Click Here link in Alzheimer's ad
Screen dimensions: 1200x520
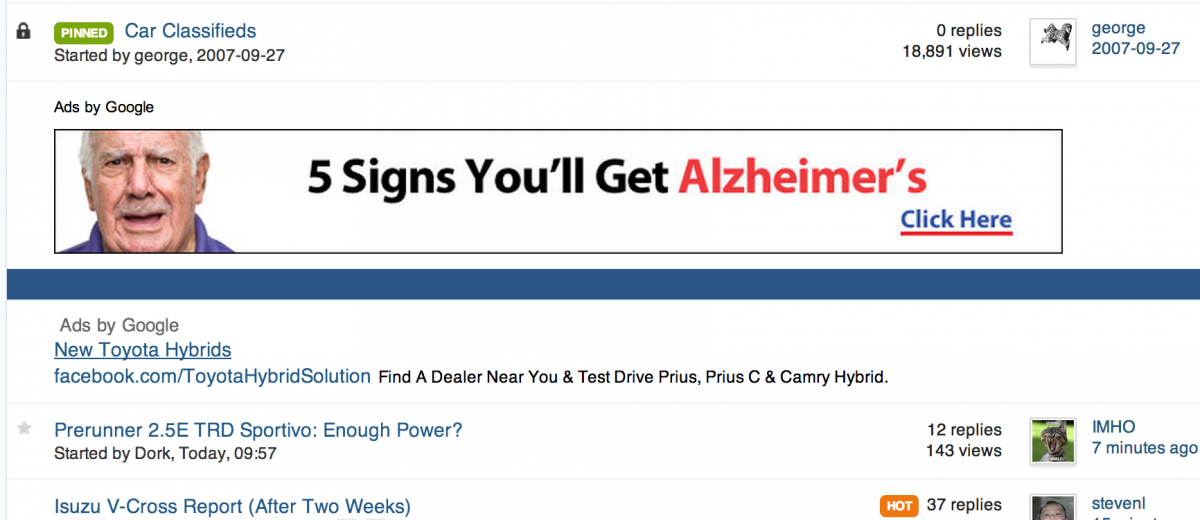pyautogui.click(x=956, y=220)
